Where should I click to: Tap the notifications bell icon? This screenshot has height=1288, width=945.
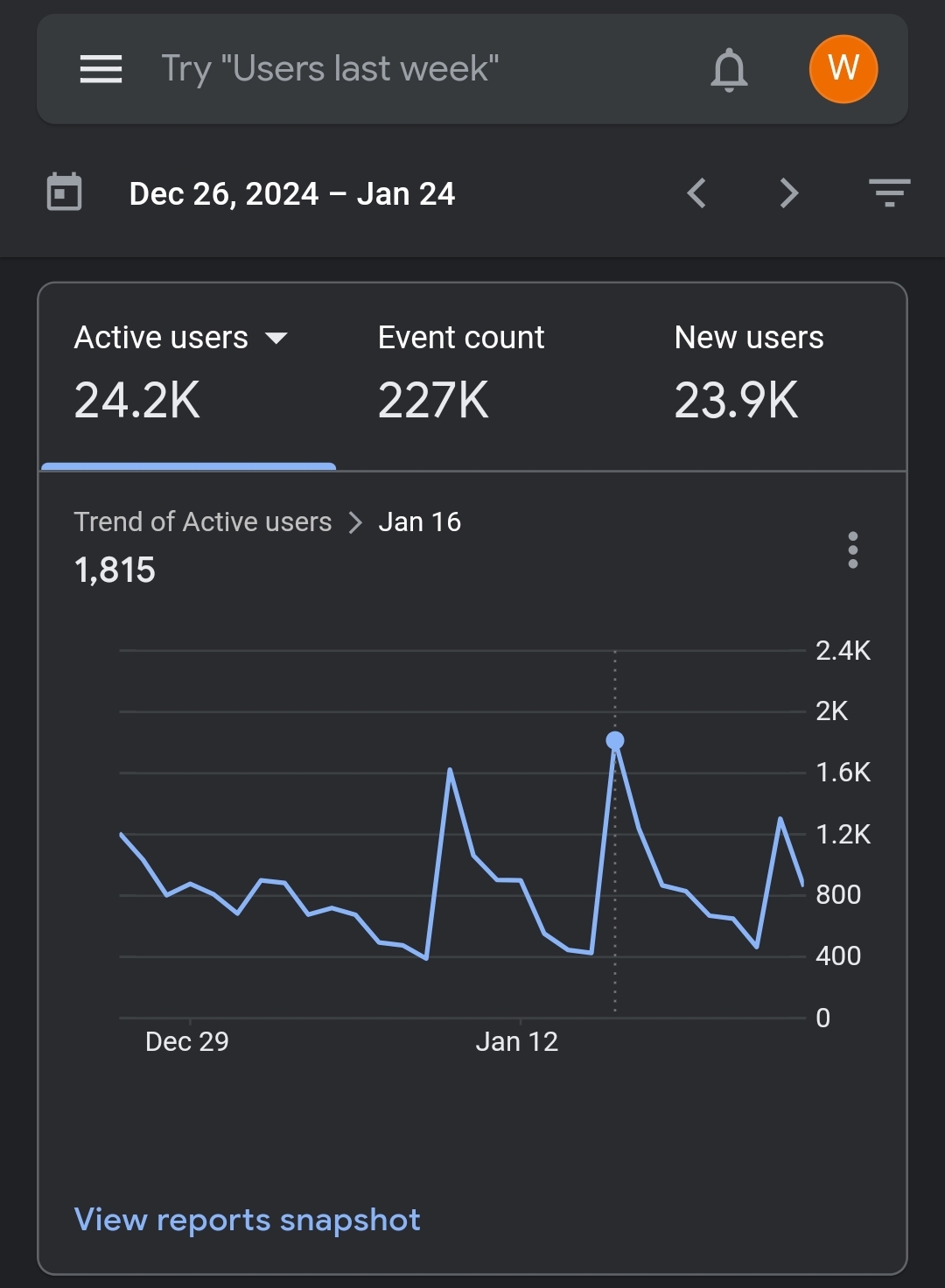(x=729, y=69)
